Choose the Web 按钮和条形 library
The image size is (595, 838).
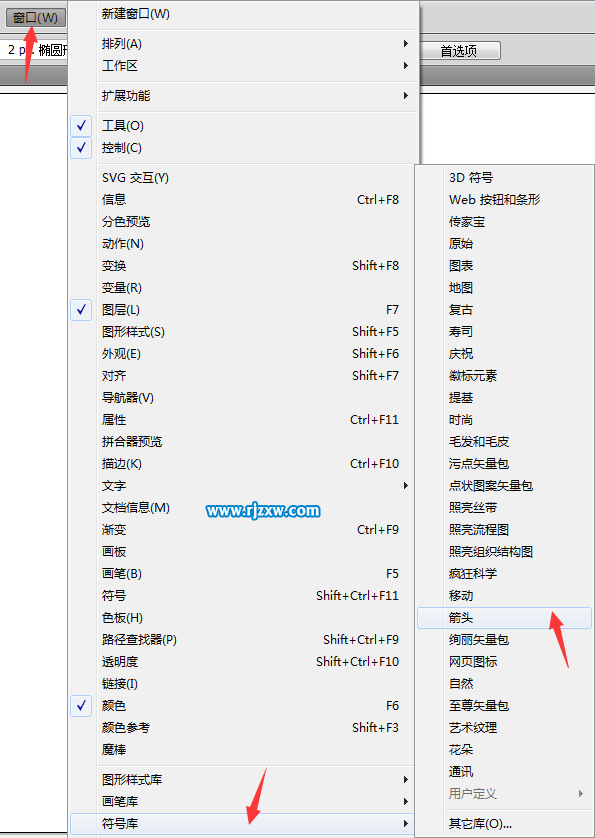504,199
